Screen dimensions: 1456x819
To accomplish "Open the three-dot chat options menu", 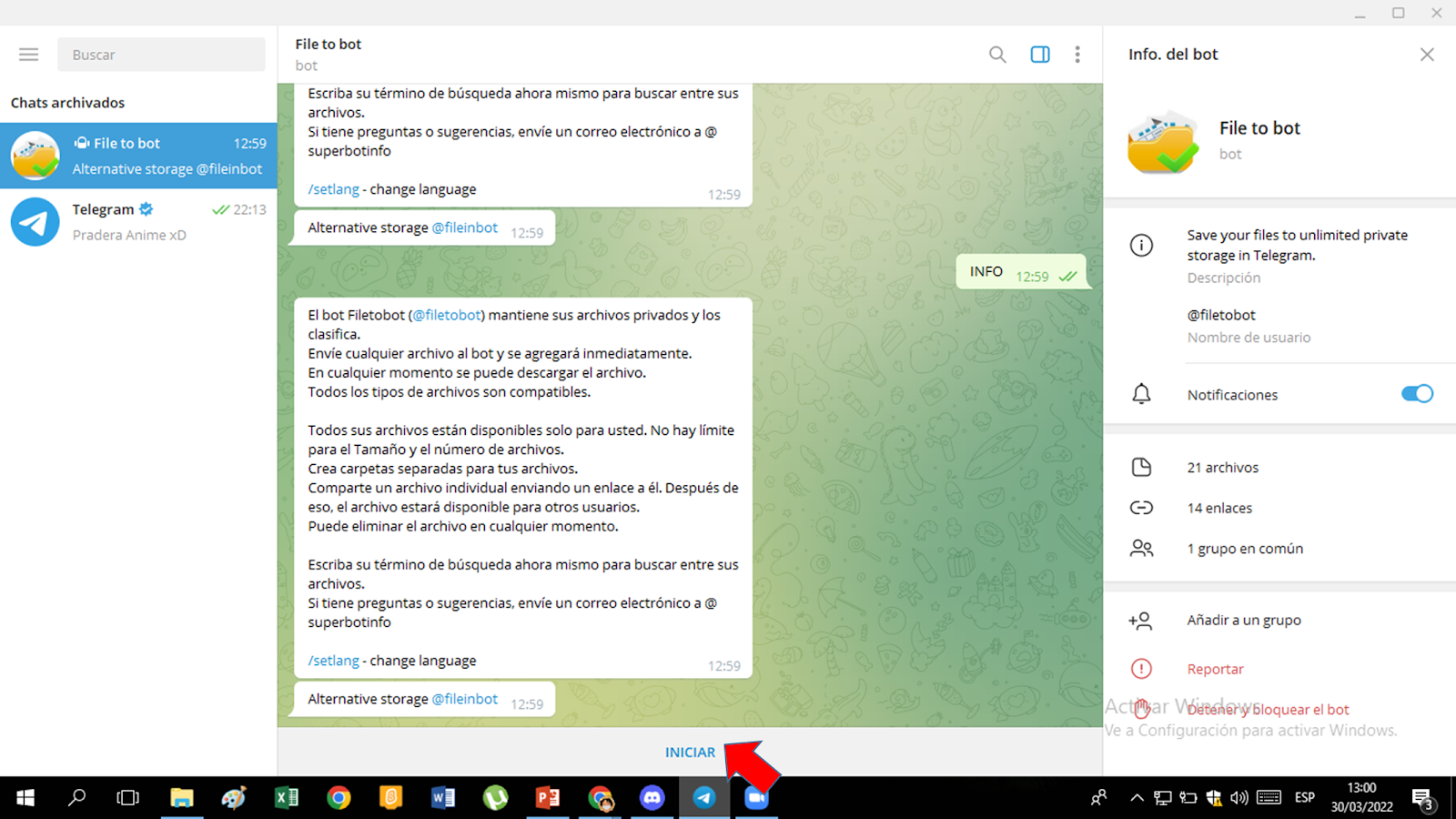I will 1077,55.
